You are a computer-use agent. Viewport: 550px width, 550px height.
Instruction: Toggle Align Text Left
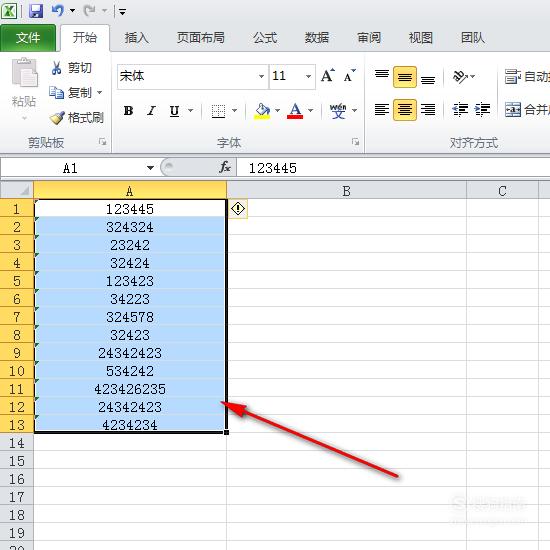pos(382,110)
